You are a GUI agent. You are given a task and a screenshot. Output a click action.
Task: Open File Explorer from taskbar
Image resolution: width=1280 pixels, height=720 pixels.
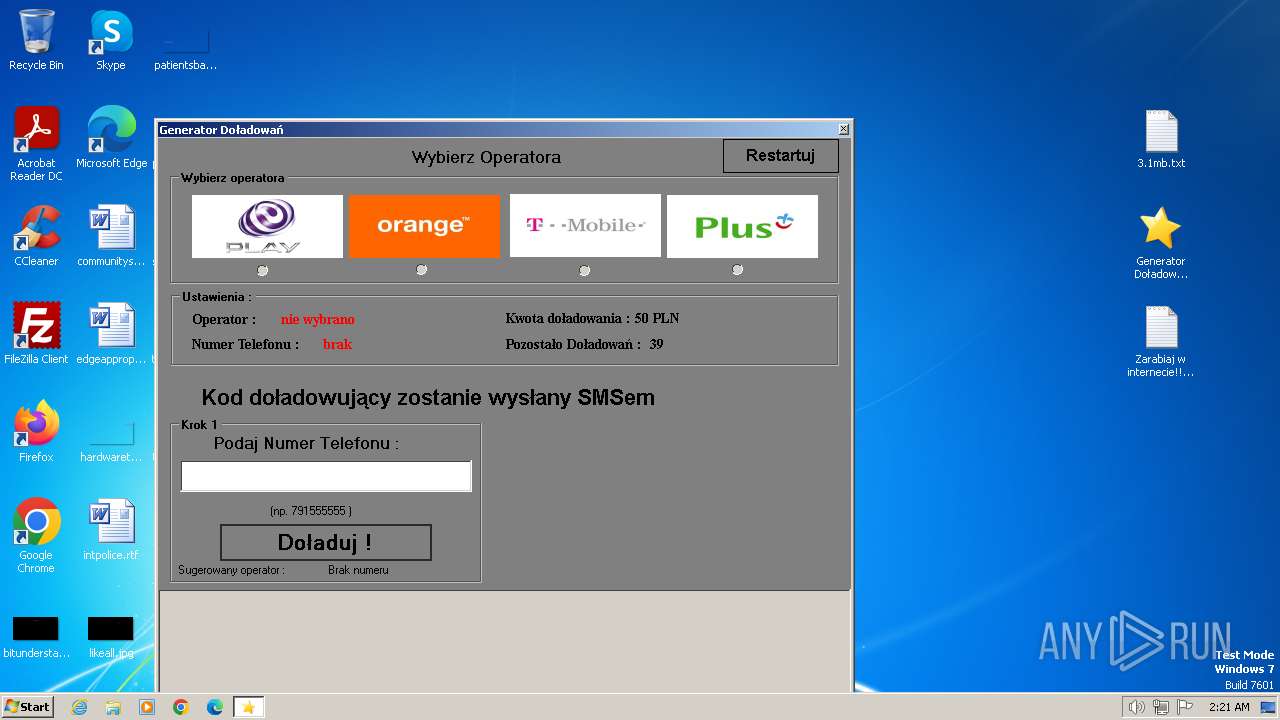pyautogui.click(x=113, y=707)
